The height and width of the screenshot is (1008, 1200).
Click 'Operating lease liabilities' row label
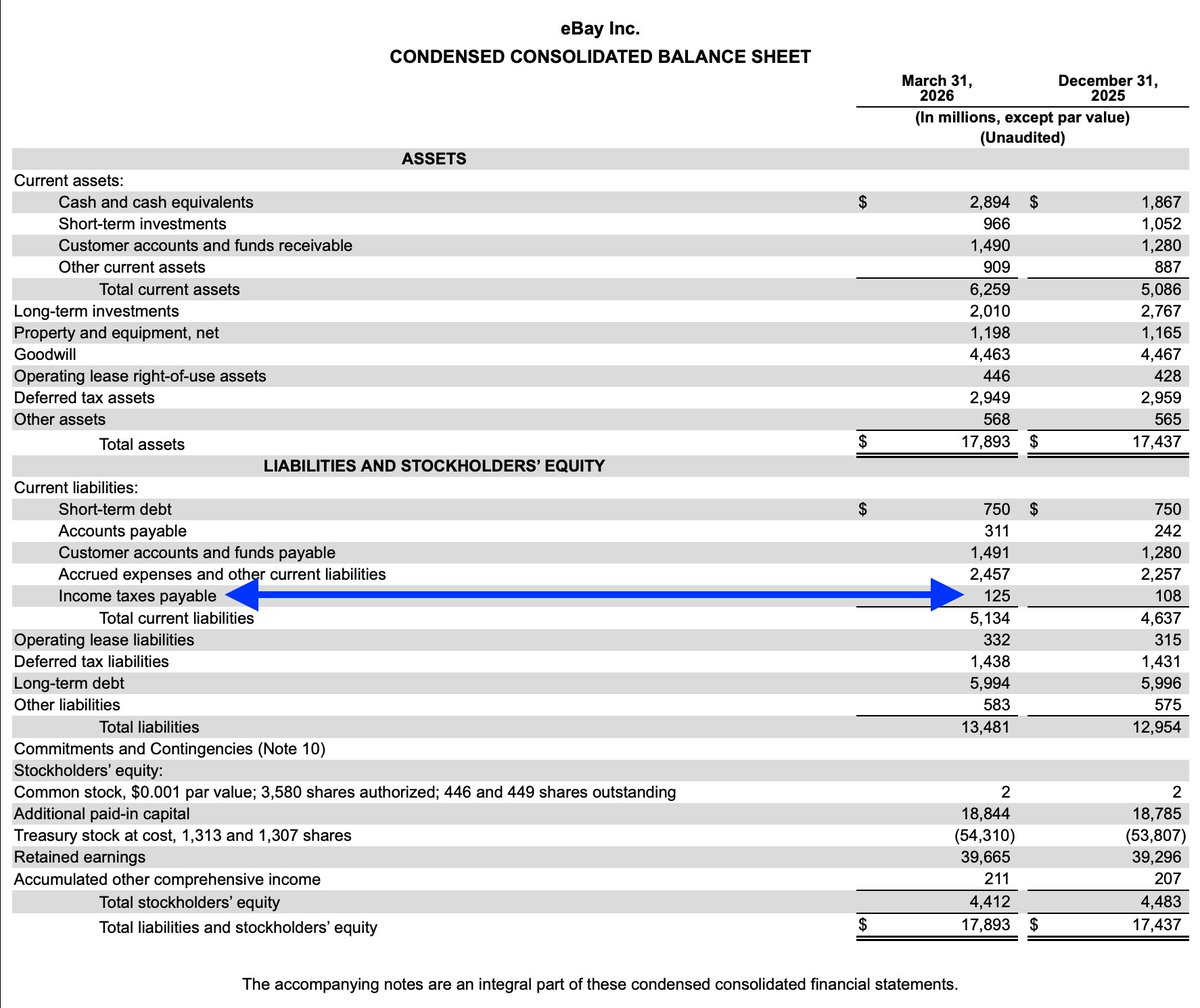104,640
